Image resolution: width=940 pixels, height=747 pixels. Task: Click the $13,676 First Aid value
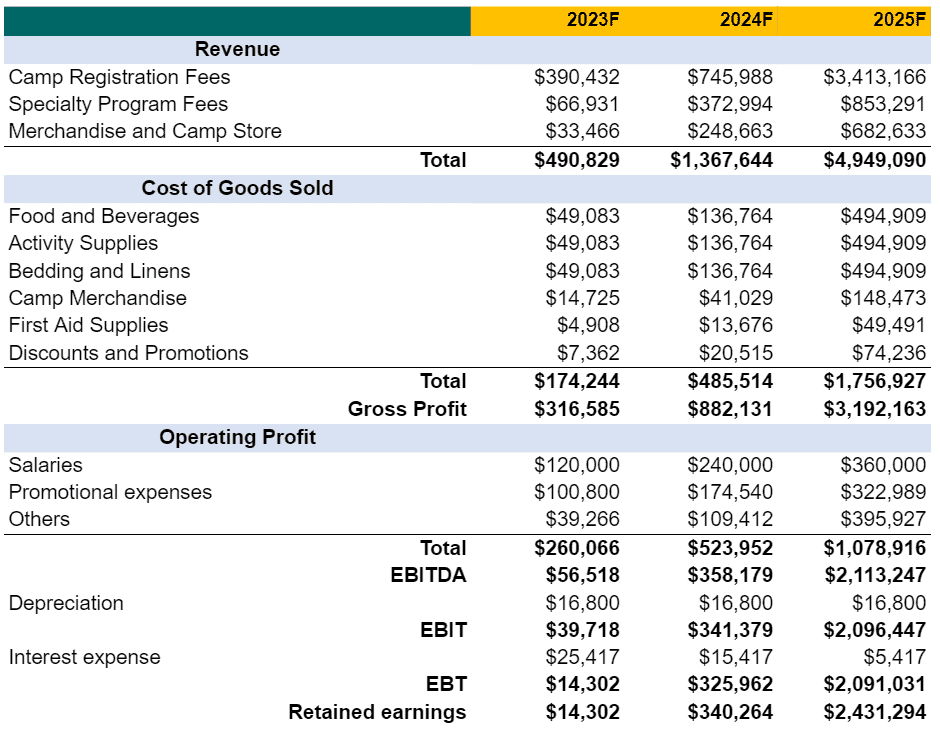736,325
